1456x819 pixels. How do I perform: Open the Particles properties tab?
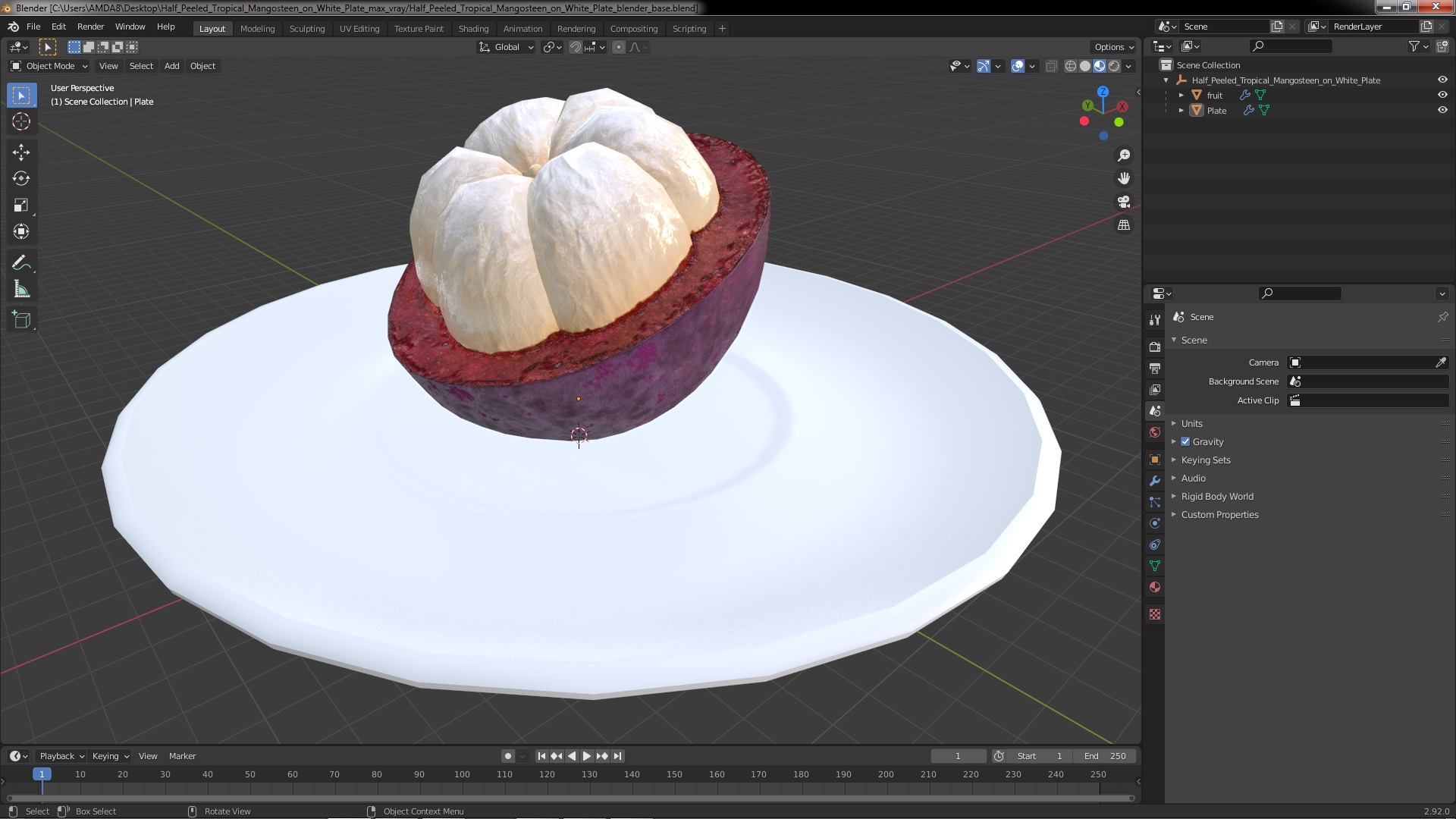(x=1155, y=502)
